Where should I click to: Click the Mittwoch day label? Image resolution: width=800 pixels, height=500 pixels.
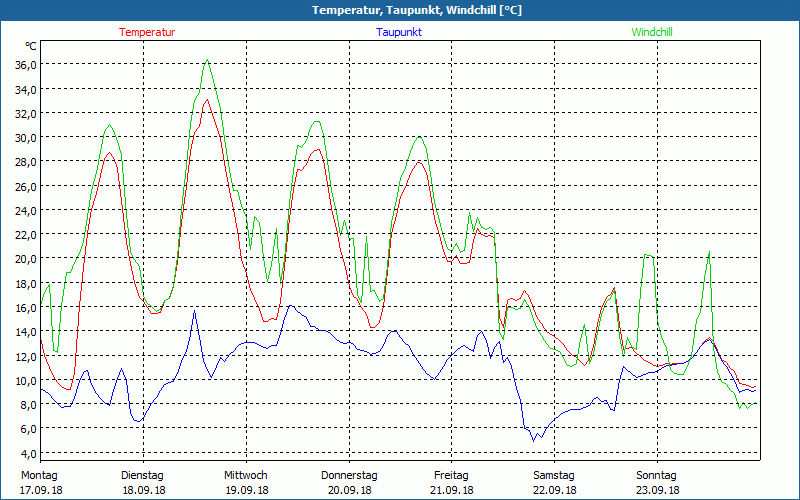tap(246, 476)
